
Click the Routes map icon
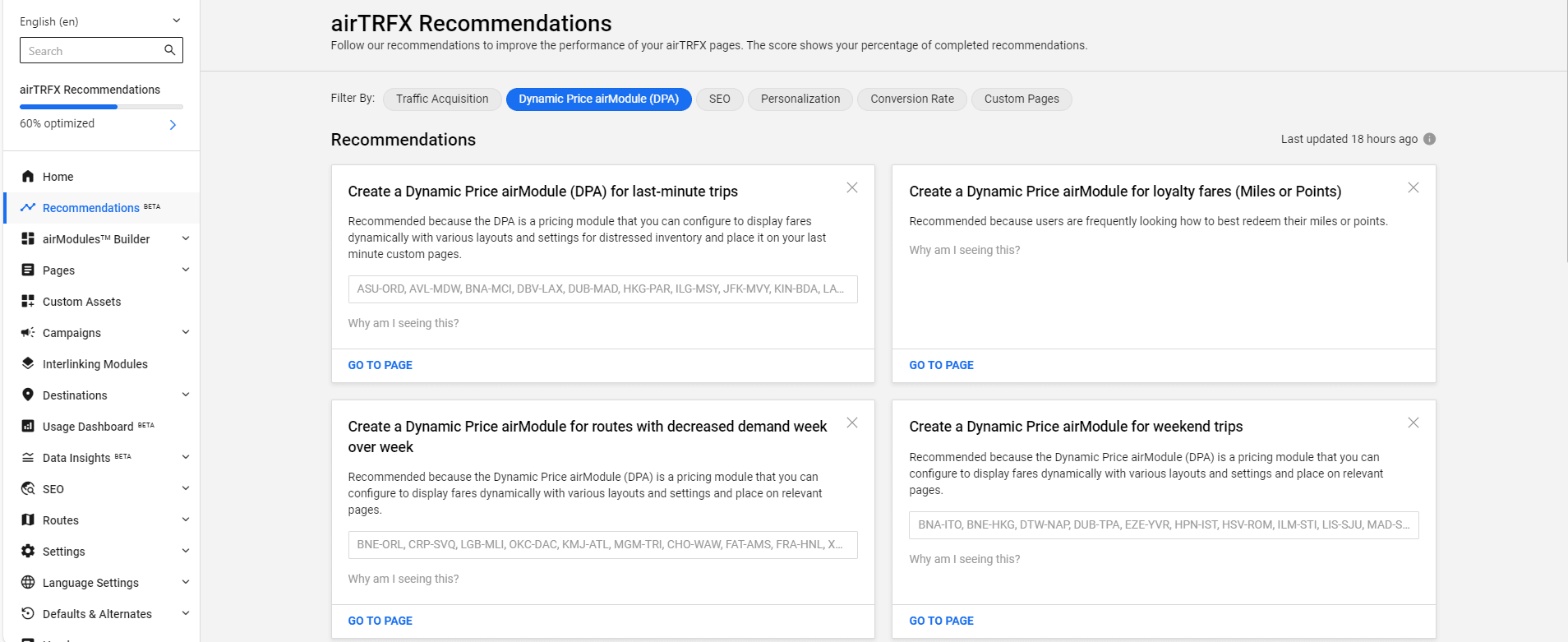point(28,520)
